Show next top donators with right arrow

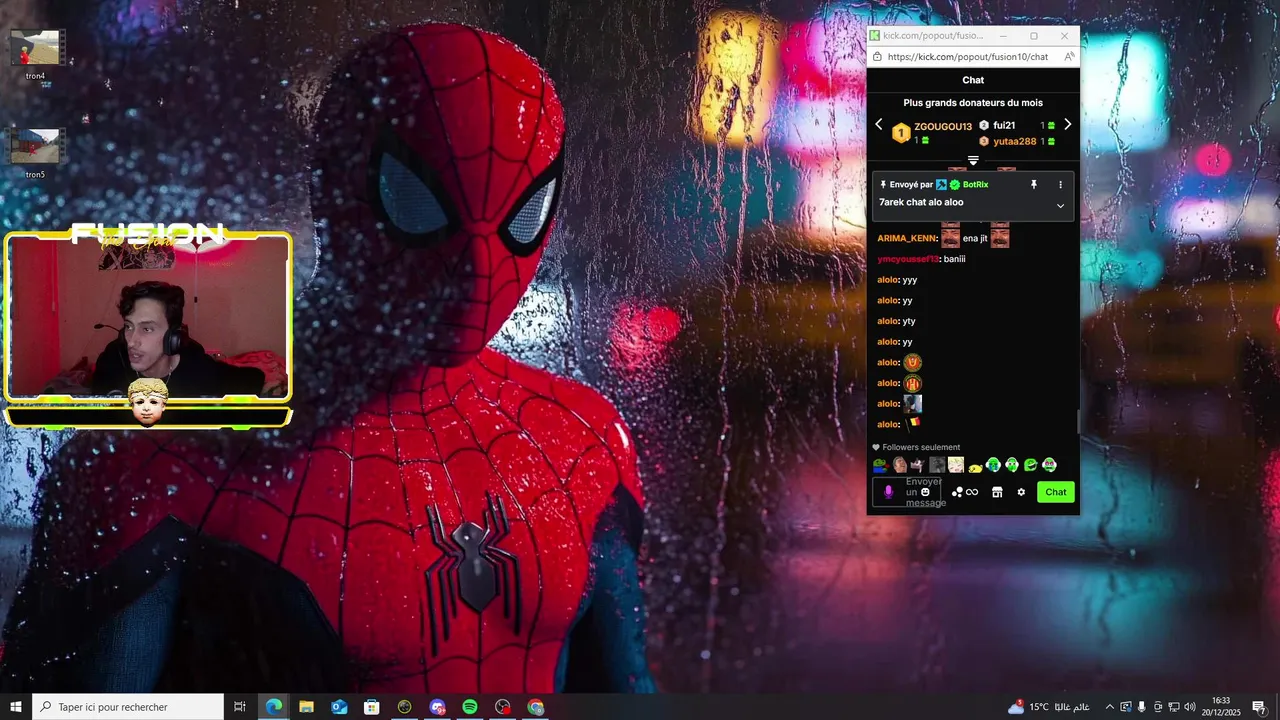[1067, 125]
